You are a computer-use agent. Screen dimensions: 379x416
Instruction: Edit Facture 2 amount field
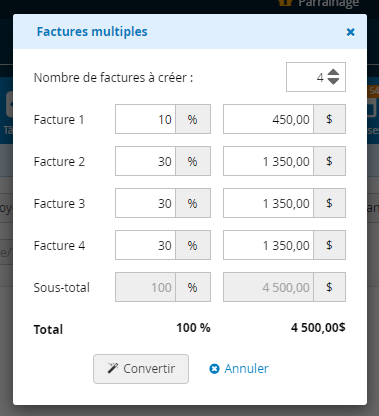[x=268, y=161]
